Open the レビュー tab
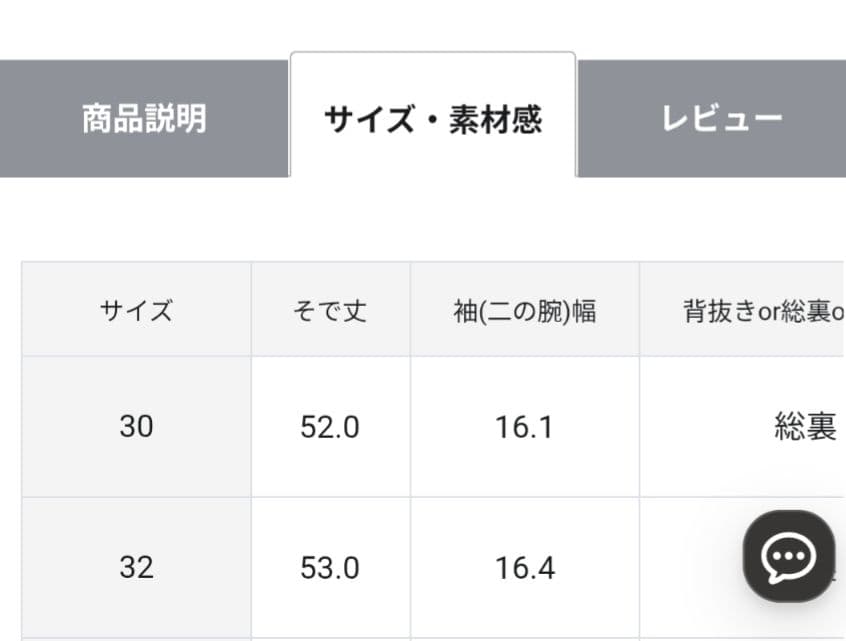 [x=722, y=116]
